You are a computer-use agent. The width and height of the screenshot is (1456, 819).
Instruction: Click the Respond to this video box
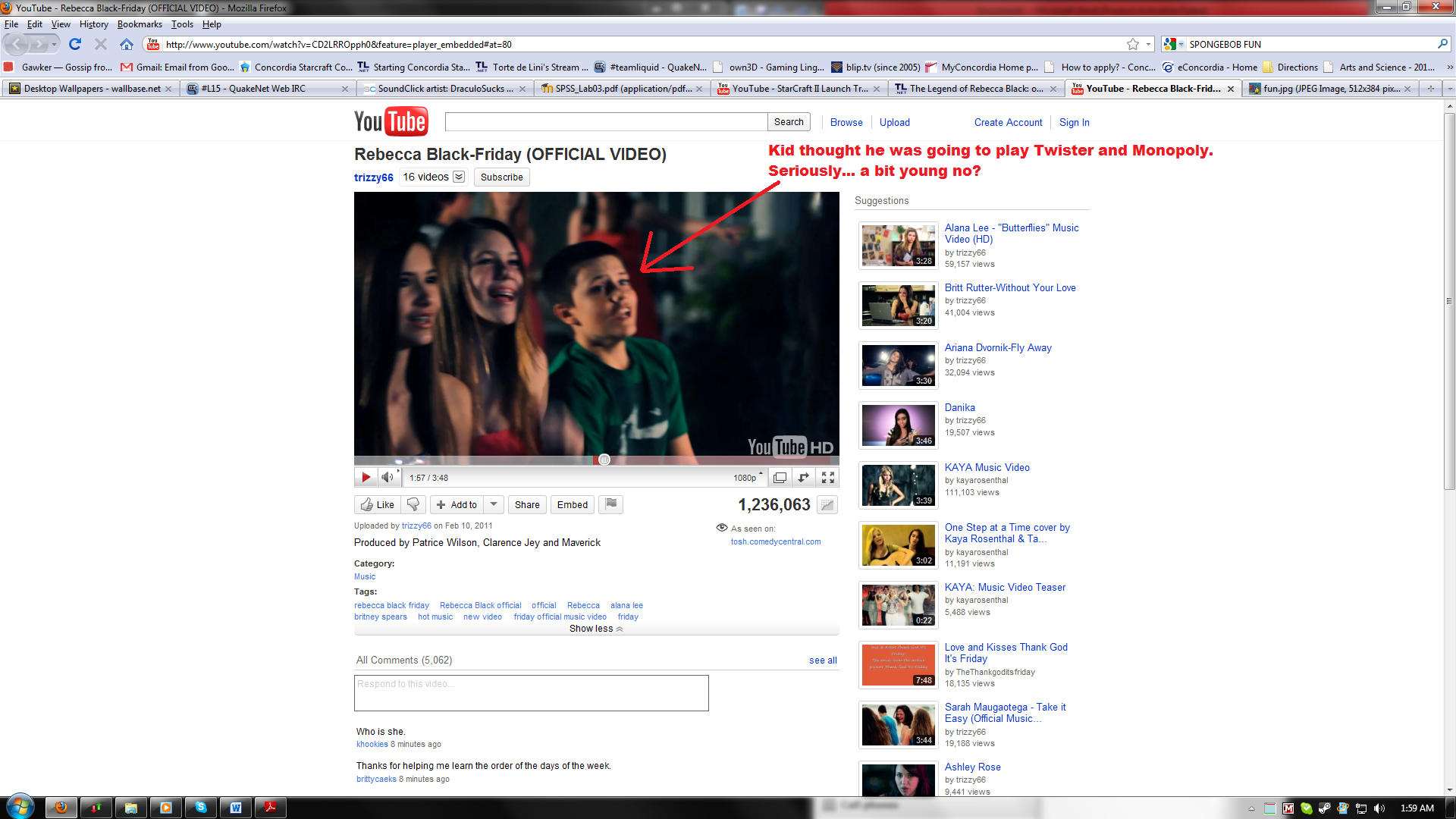(x=531, y=692)
